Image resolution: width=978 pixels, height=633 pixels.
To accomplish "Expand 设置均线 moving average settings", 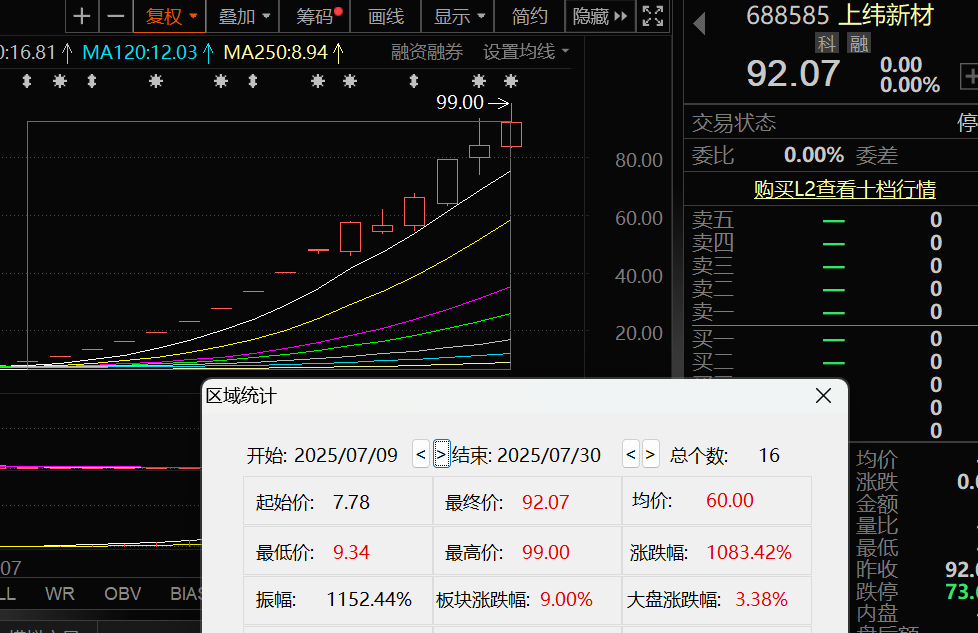I will tap(526, 52).
